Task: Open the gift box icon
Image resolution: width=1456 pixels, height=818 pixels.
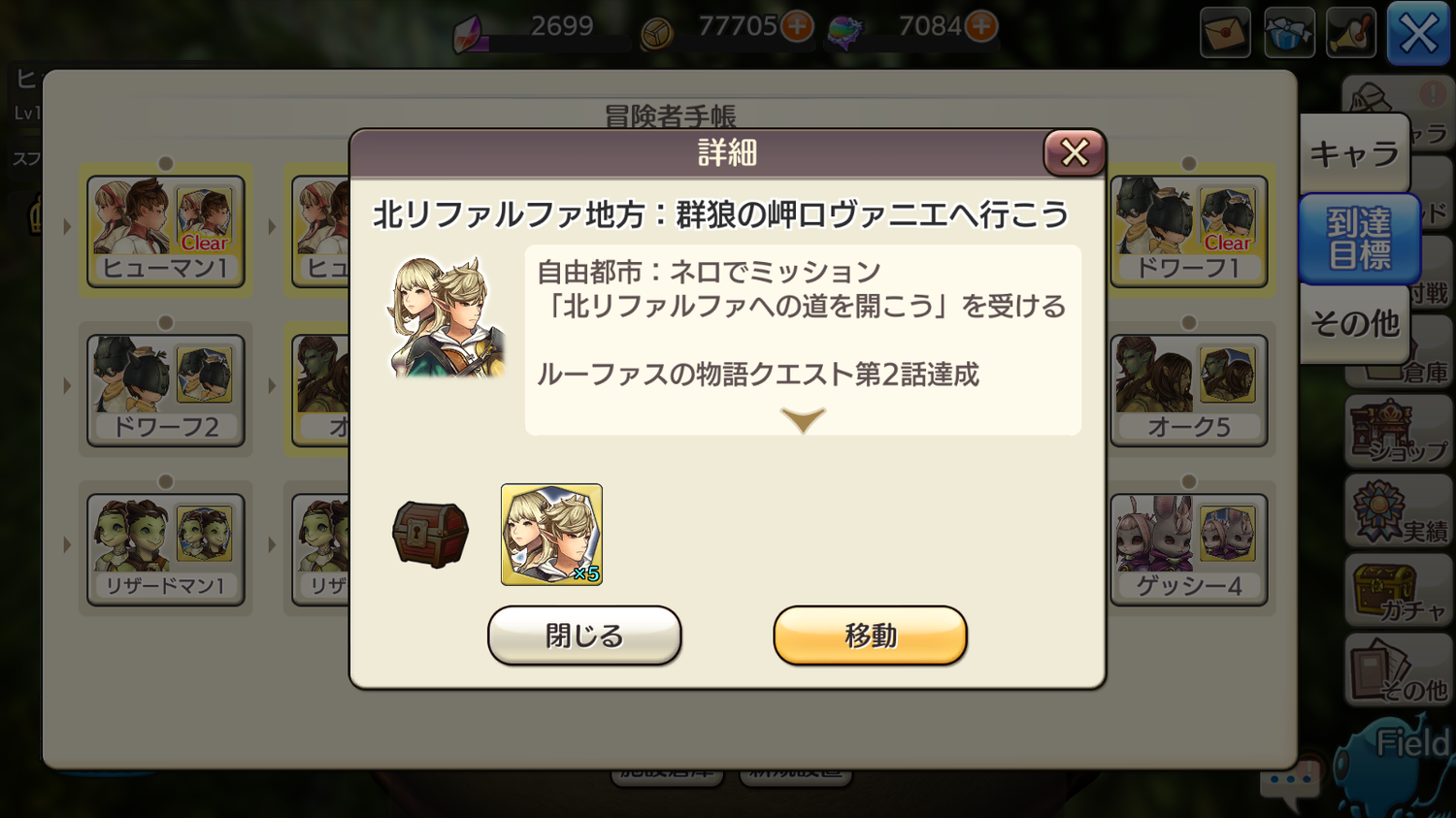Action: tap(1289, 32)
